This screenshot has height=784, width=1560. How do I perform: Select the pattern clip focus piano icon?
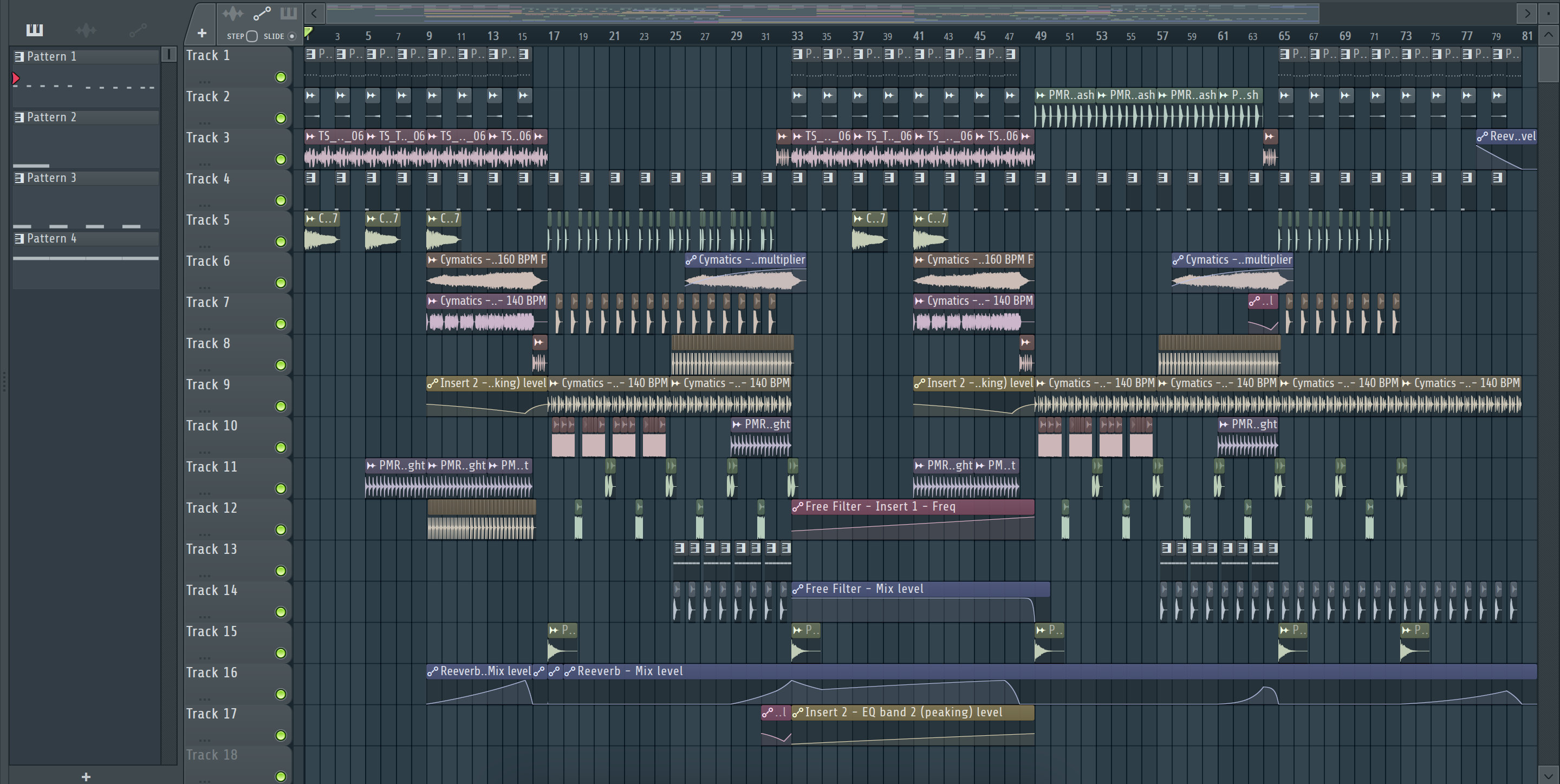point(288,14)
